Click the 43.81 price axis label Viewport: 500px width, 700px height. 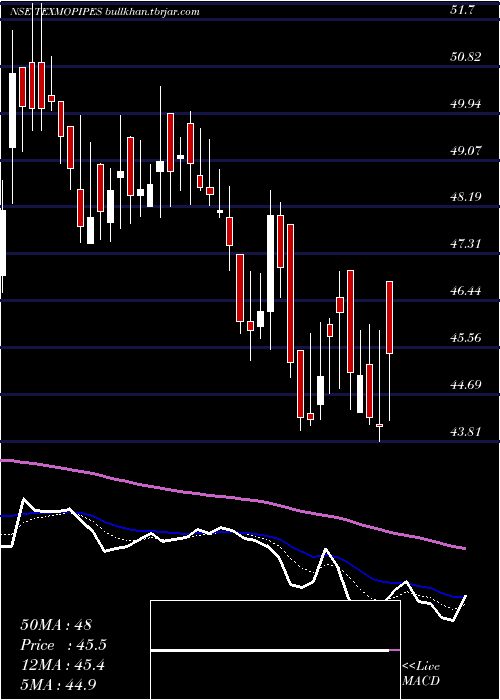click(466, 431)
